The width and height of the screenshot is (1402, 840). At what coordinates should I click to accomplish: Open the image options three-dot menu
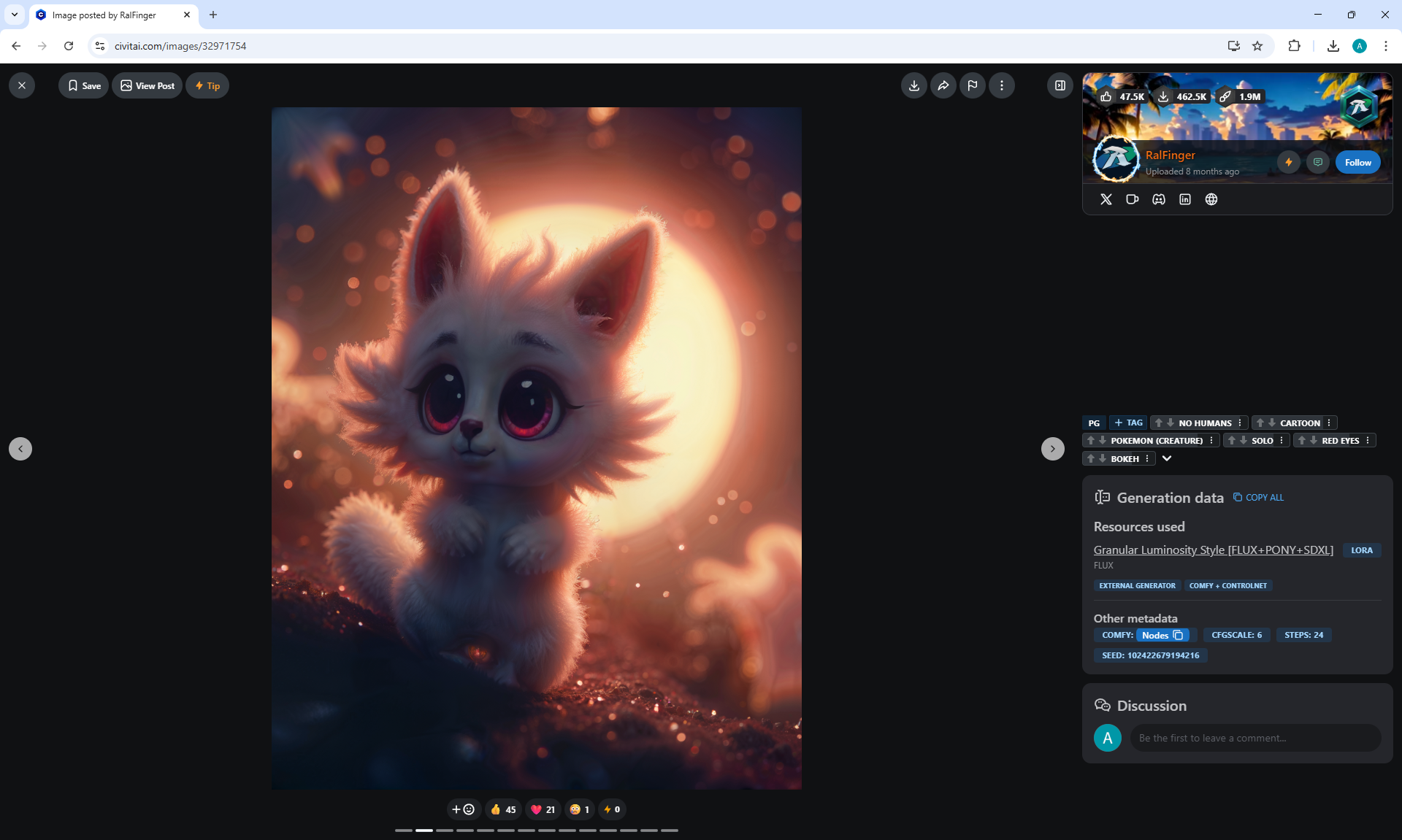point(1001,85)
